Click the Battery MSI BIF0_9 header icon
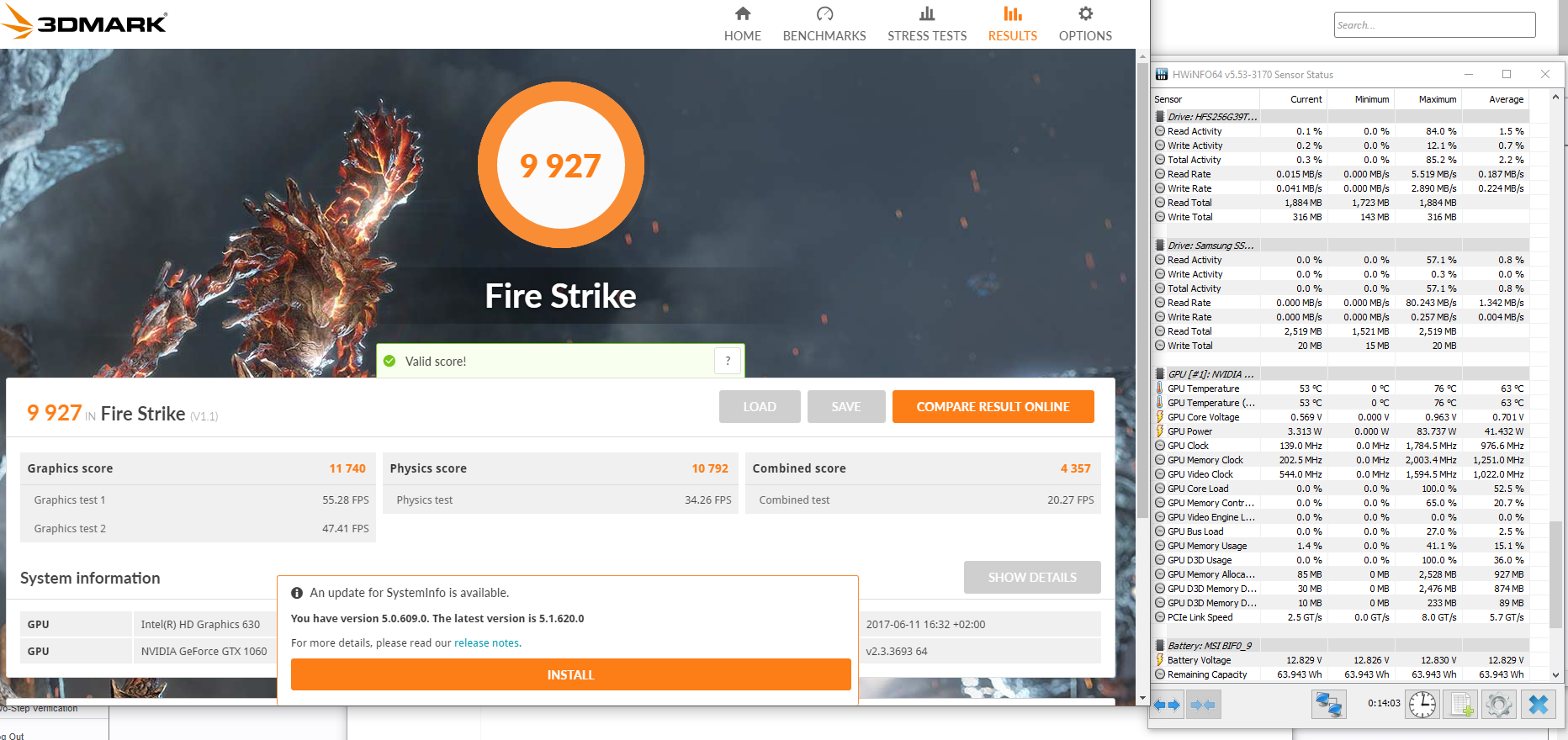Screen dimensions: 1568x740 (x=1160, y=646)
